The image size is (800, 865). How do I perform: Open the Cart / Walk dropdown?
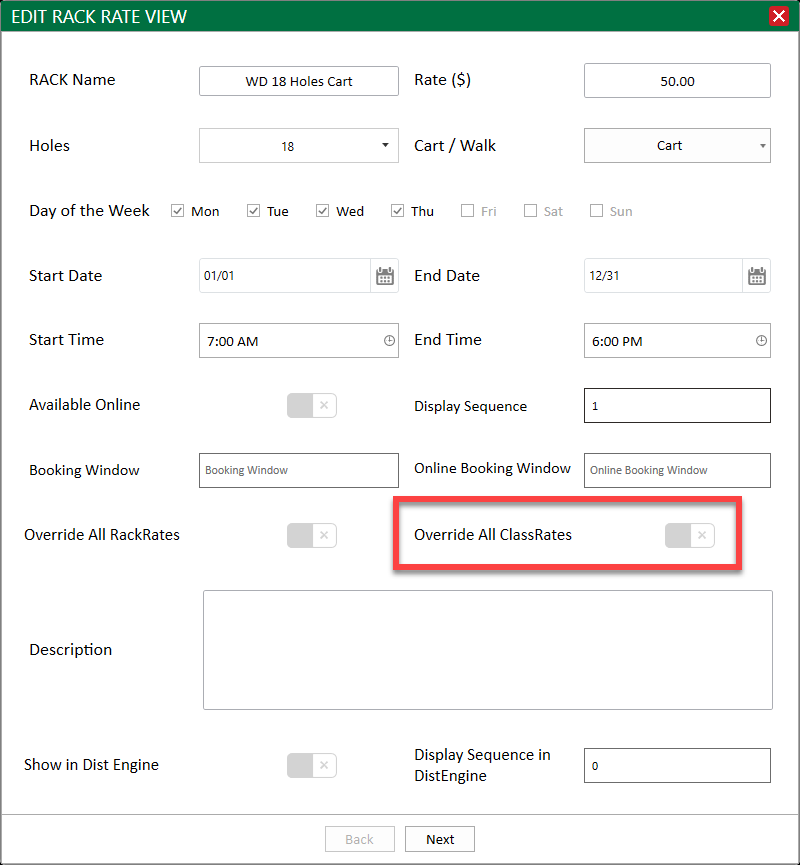(677, 146)
